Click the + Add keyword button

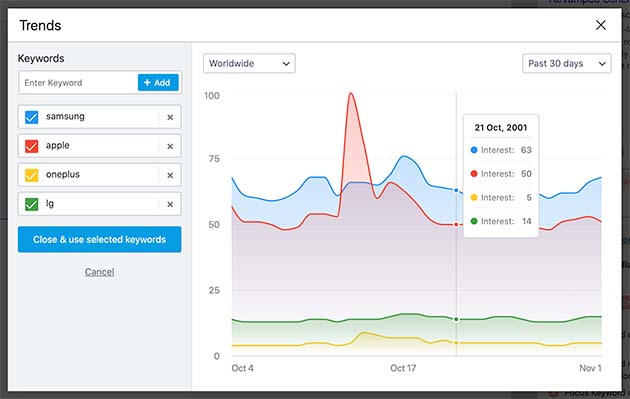tap(158, 83)
